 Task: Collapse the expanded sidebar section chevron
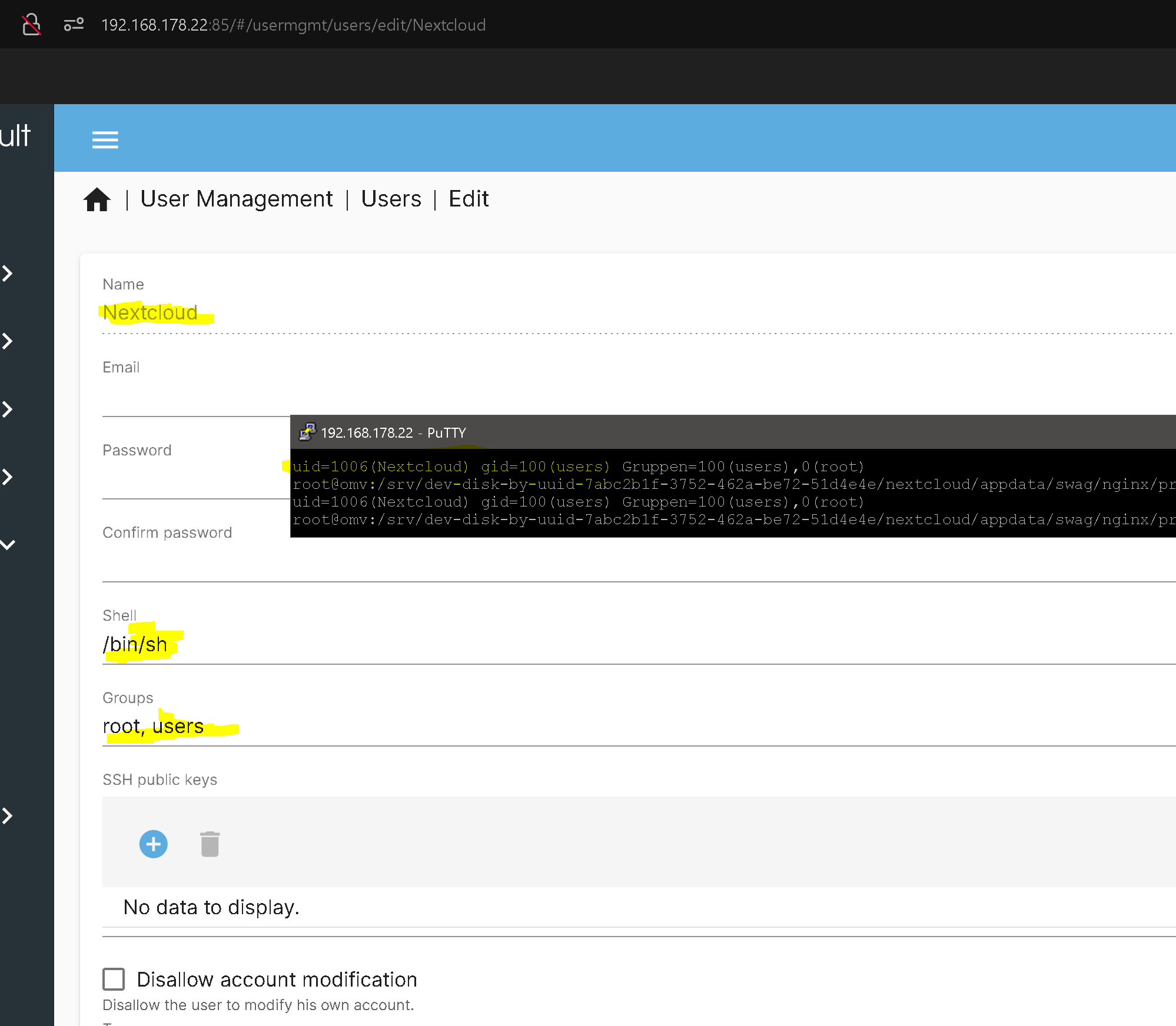coord(8,545)
